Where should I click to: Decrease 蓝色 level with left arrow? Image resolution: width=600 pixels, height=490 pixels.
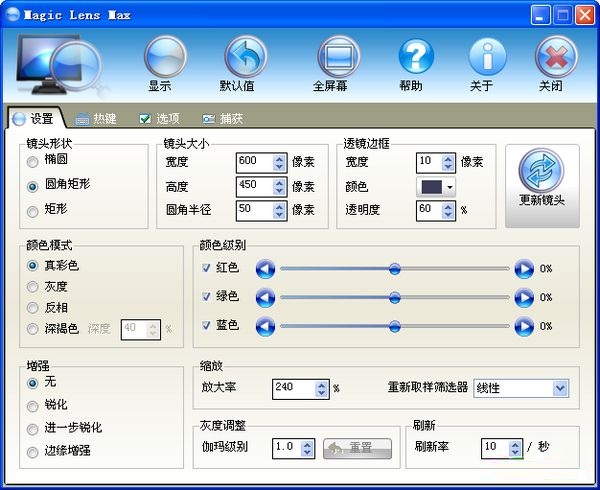point(265,326)
